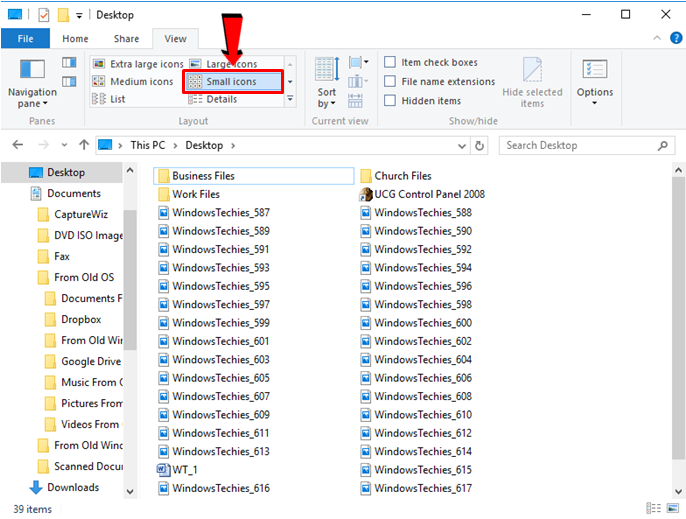This screenshot has height=519, width=686.
Task: Open the Share tab
Action: 126,39
